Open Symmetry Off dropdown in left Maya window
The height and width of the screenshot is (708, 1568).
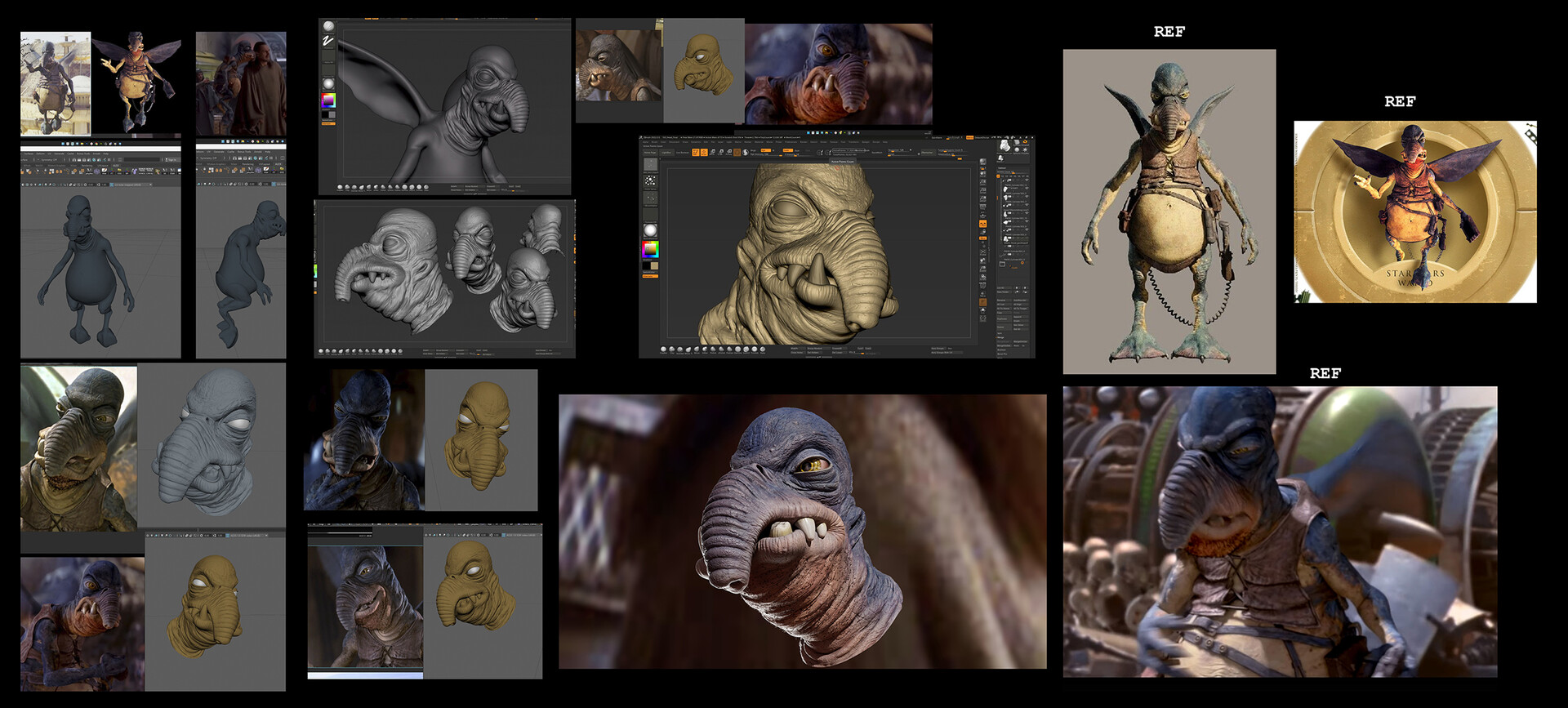49,160
